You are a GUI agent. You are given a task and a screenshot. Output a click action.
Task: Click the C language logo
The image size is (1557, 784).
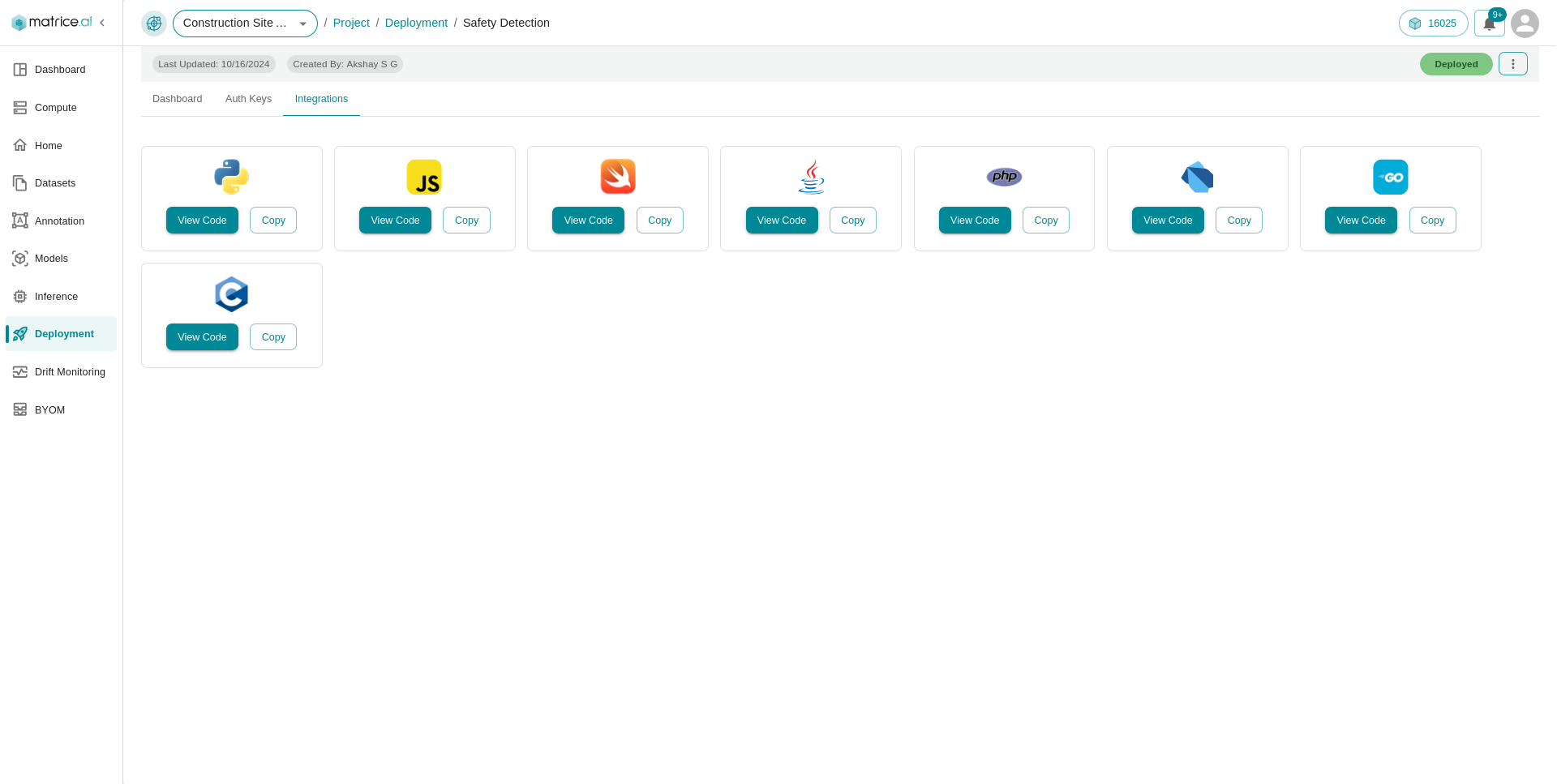point(231,294)
